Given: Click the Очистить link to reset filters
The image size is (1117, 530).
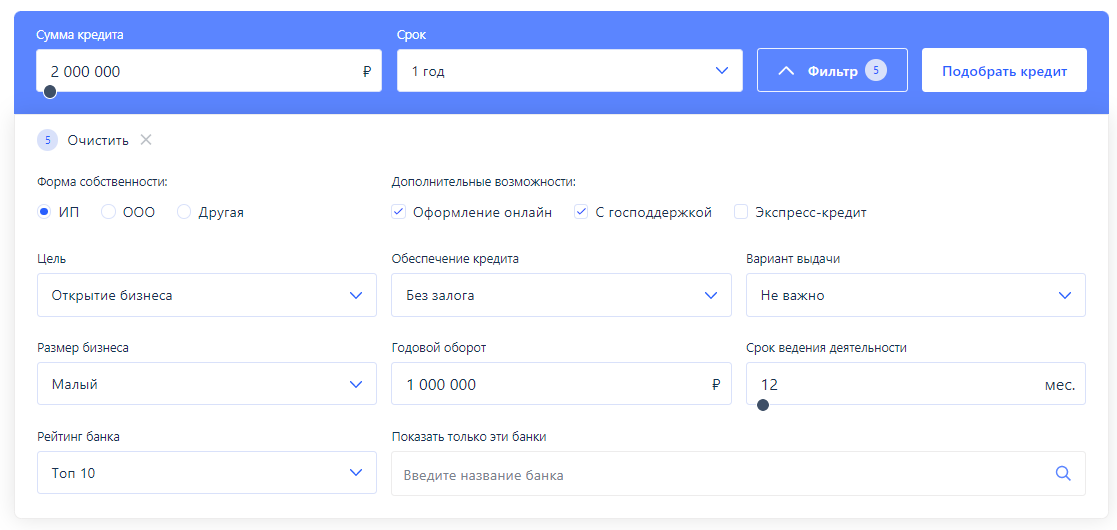Looking at the screenshot, I should pos(98,140).
